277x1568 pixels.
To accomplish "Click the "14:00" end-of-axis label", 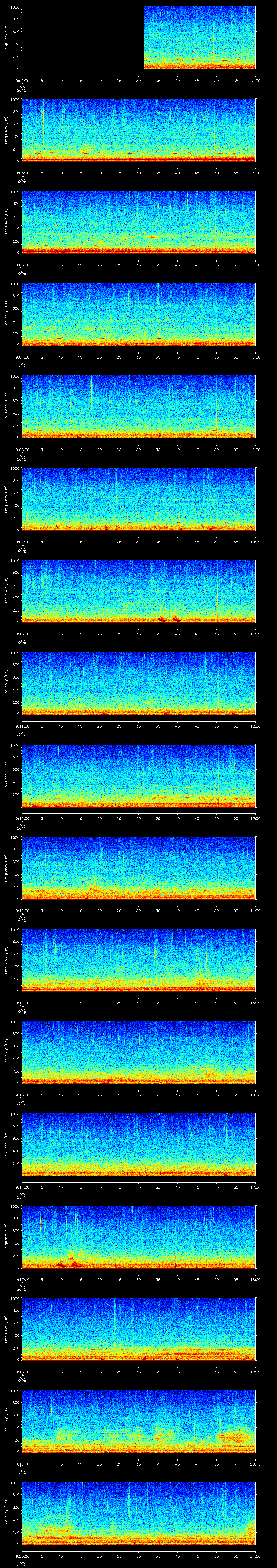I will pos(256,910).
